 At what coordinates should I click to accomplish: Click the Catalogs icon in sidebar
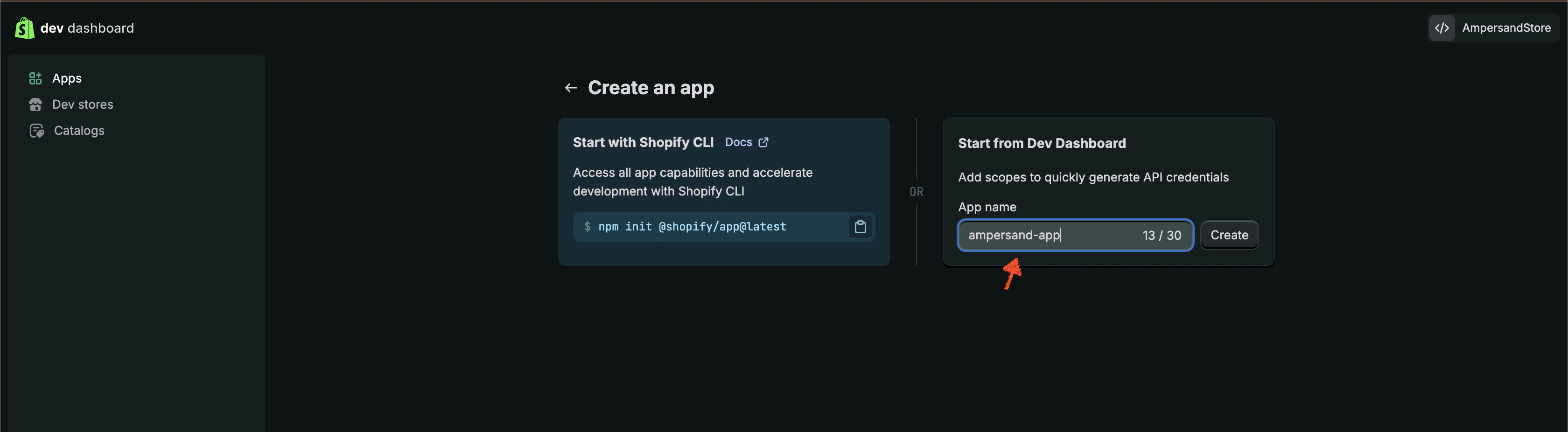(36, 130)
